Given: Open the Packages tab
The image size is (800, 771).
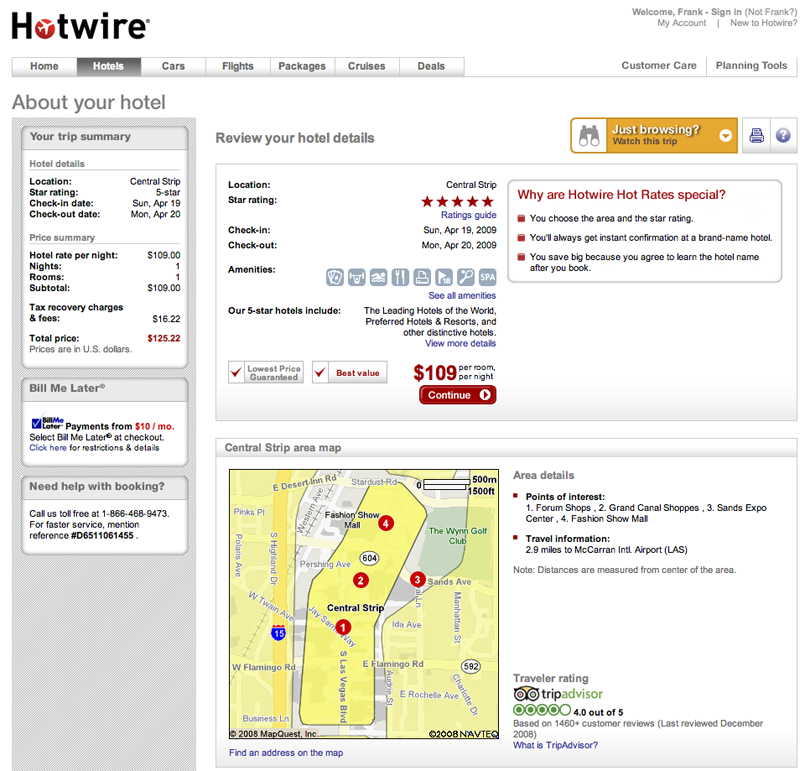Looking at the screenshot, I should [x=302, y=66].
